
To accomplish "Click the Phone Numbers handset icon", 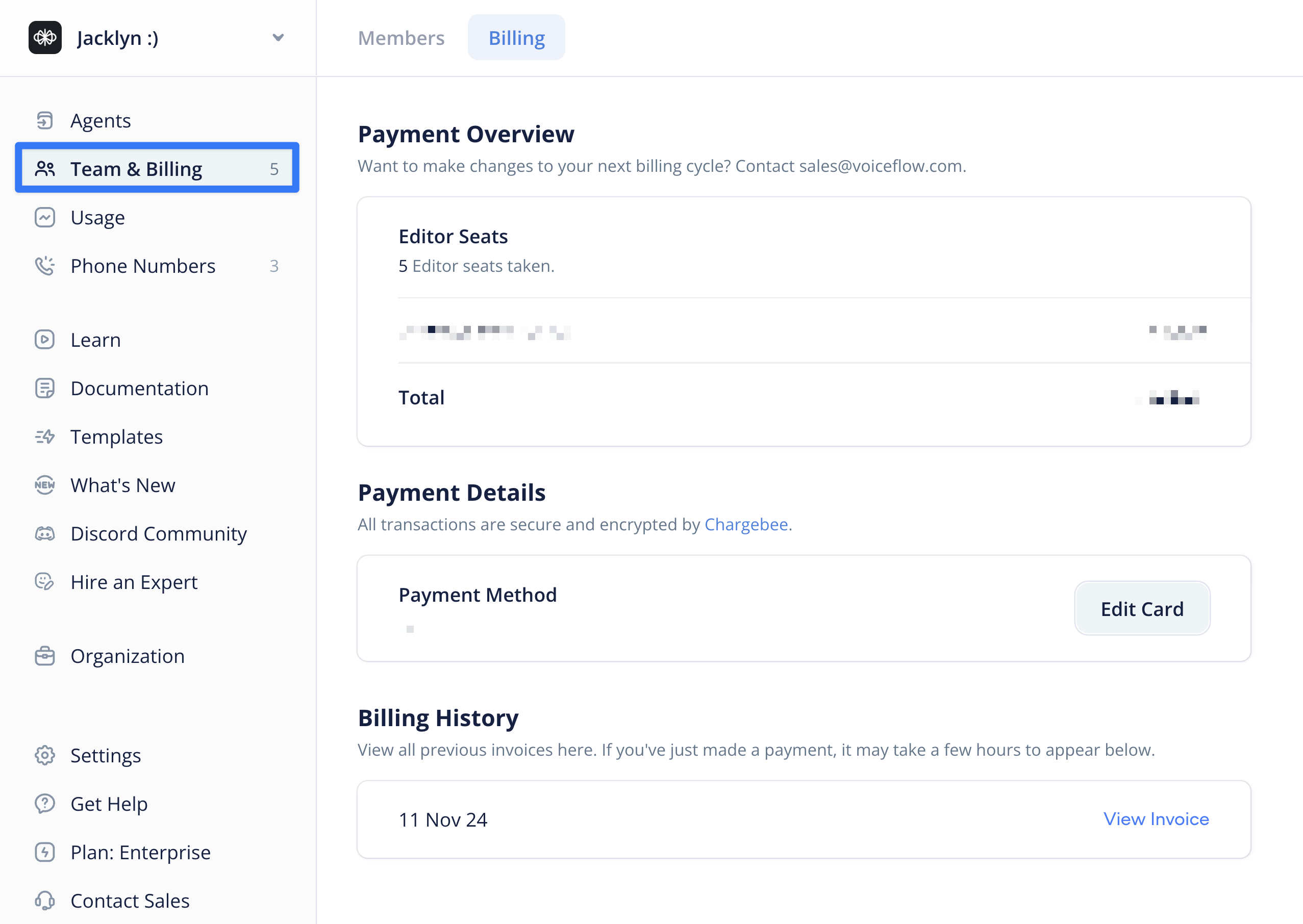I will pos(44,266).
